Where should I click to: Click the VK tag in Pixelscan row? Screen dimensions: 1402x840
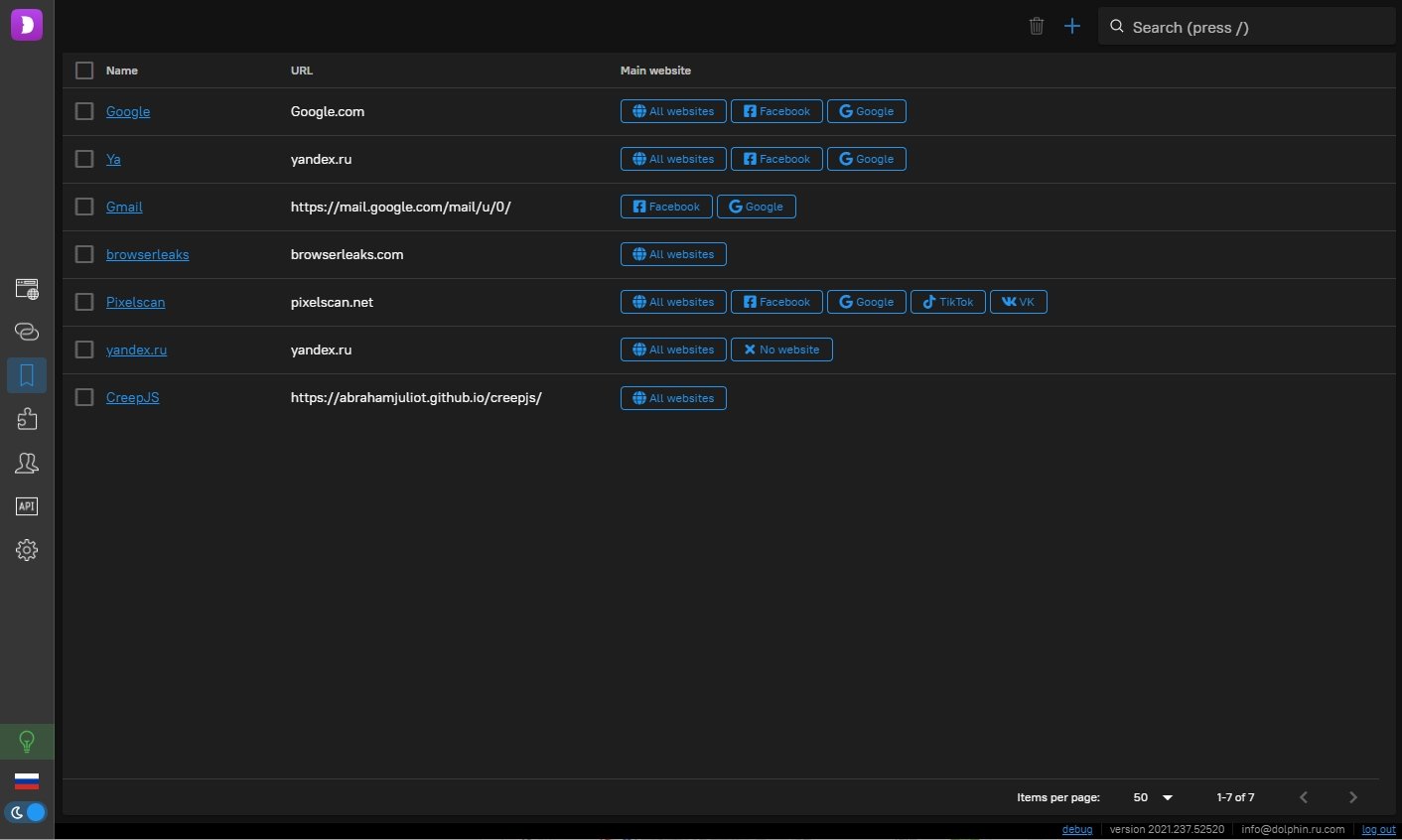(1019, 302)
